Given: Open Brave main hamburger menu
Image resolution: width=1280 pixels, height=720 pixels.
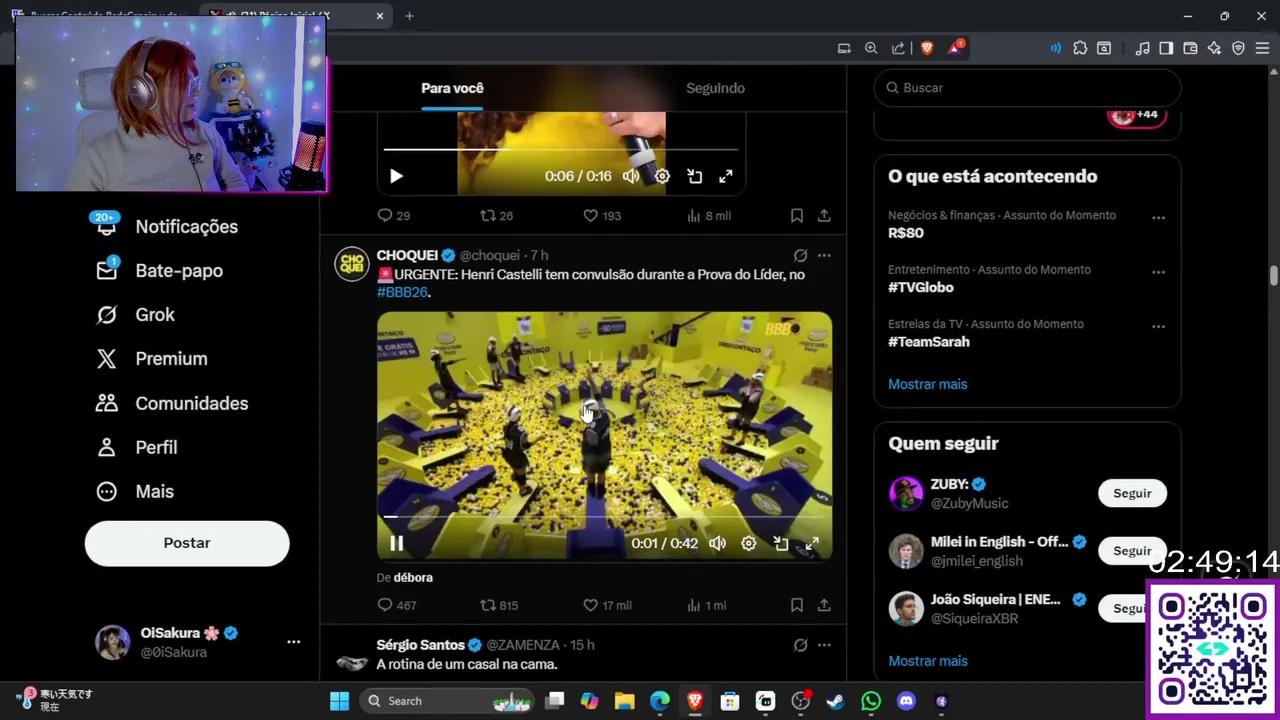Looking at the screenshot, I should click(1262, 48).
